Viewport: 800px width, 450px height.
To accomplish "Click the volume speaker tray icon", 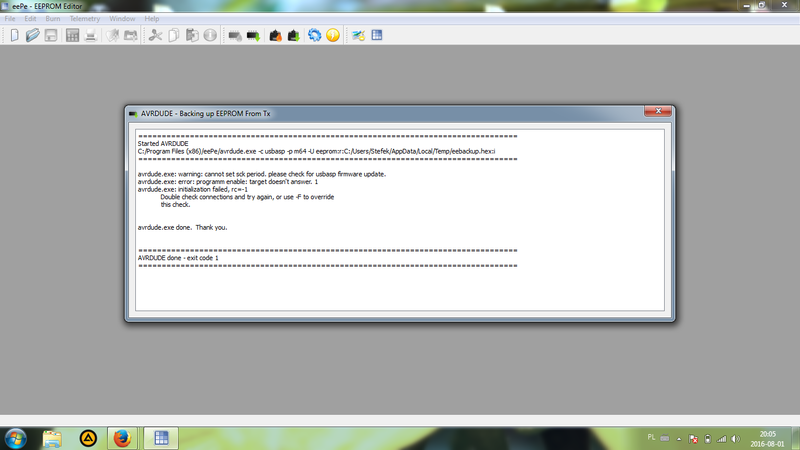I will click(x=735, y=439).
